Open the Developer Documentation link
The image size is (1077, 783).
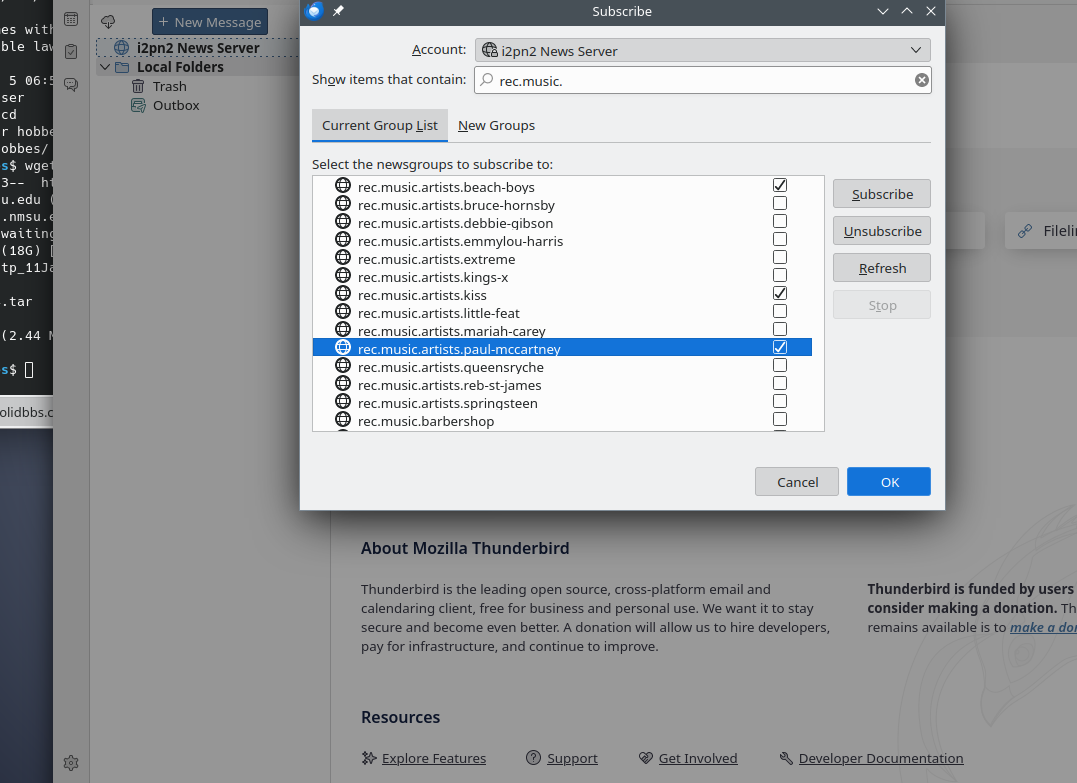pos(881,758)
